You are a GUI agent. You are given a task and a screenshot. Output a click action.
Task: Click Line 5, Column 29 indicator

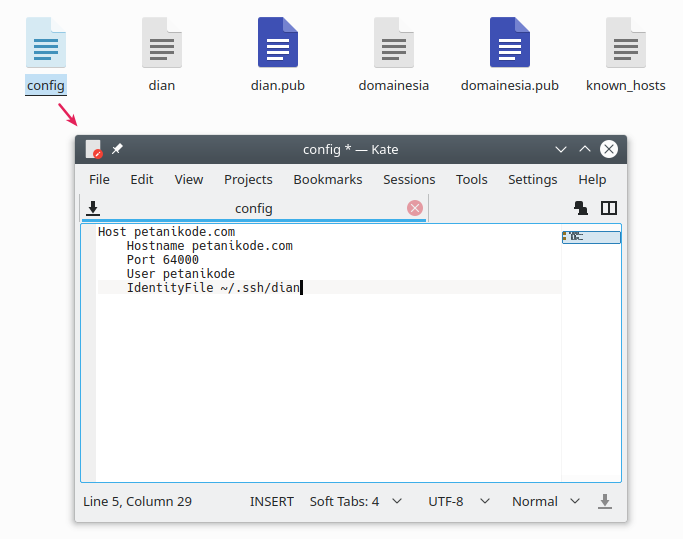137,501
